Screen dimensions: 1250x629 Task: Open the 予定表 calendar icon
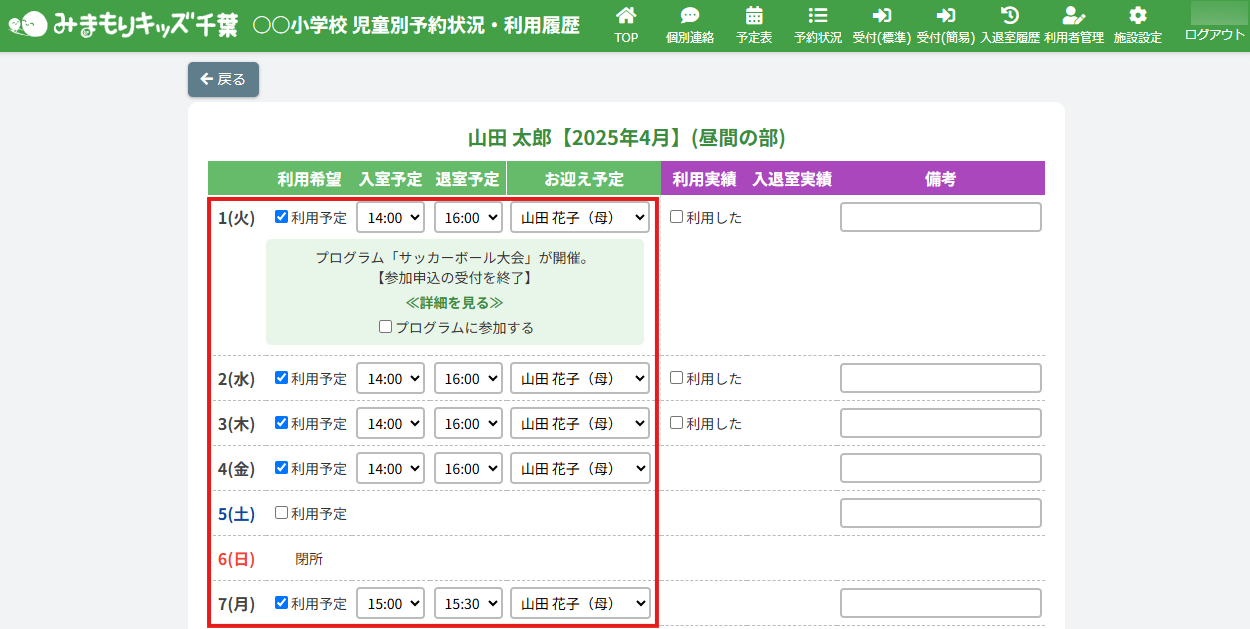point(754,17)
